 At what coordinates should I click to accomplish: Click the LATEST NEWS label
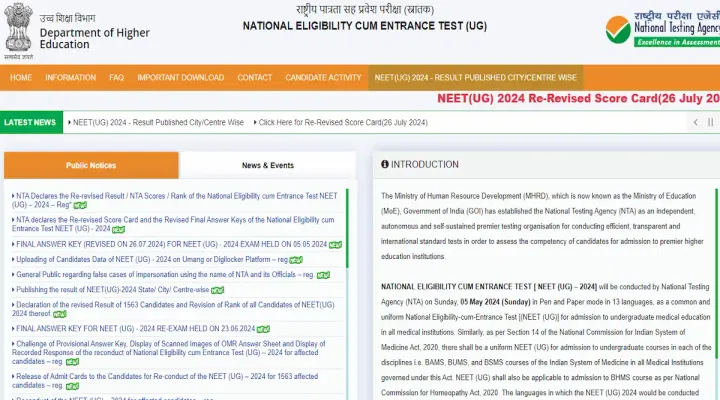(30, 122)
